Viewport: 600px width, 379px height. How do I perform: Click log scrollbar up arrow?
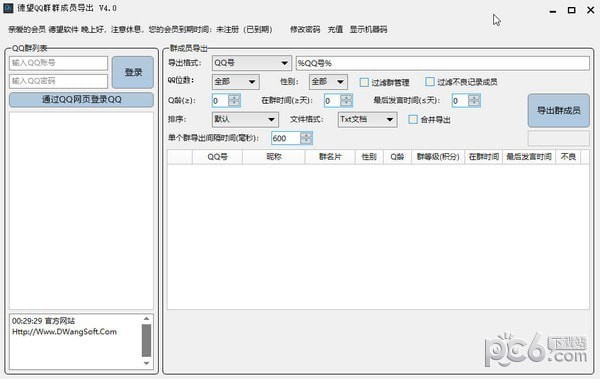point(147,319)
